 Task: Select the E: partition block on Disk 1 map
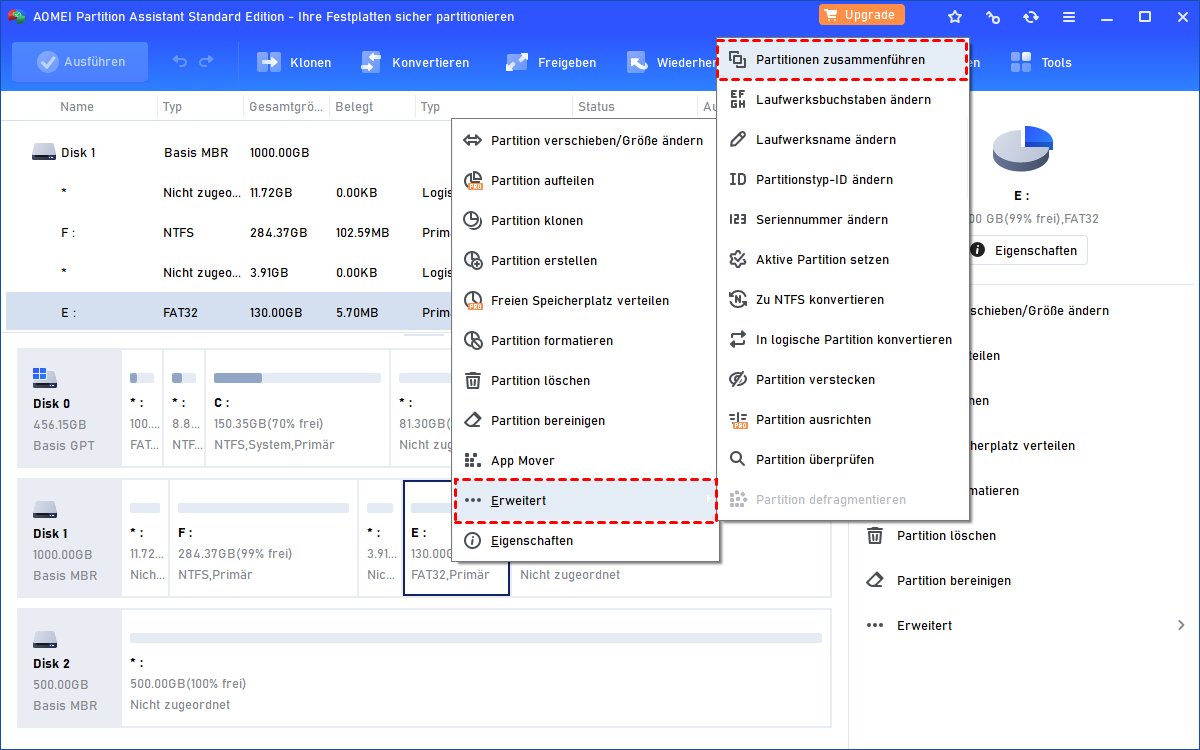click(x=456, y=538)
